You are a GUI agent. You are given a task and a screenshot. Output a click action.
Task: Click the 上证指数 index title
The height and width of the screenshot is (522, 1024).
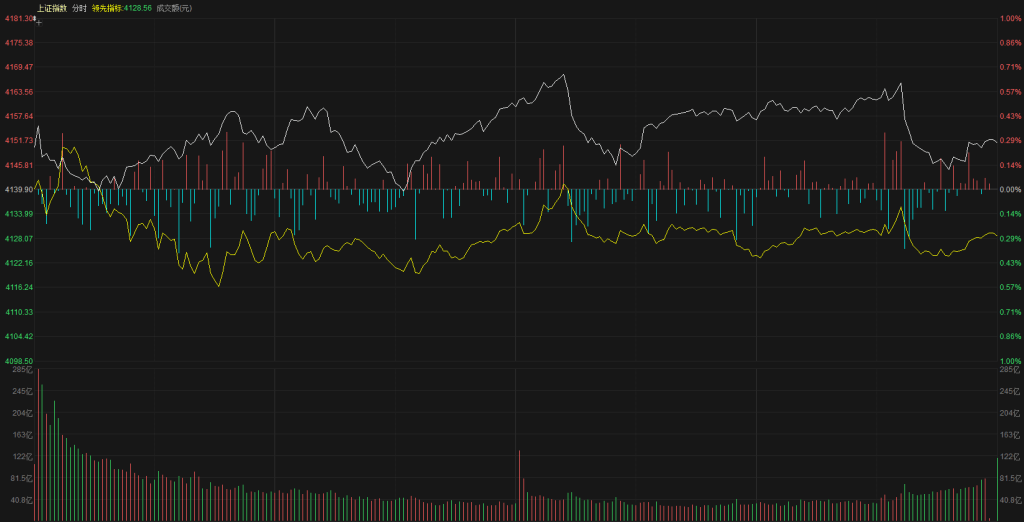tap(52, 8)
